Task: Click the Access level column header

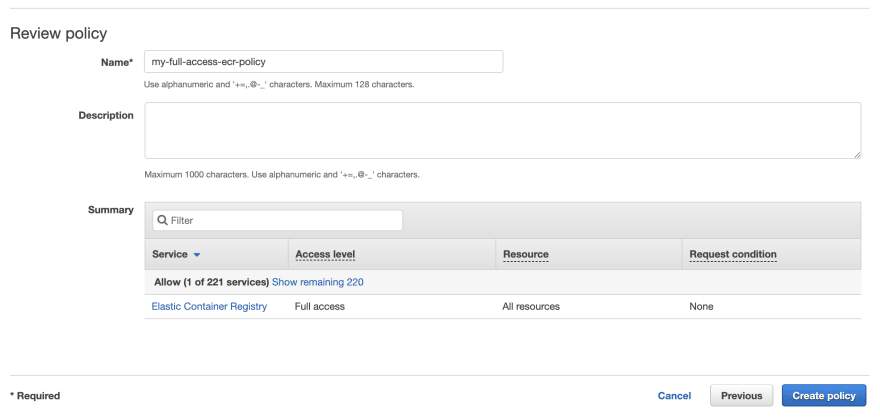Action: 326,254
